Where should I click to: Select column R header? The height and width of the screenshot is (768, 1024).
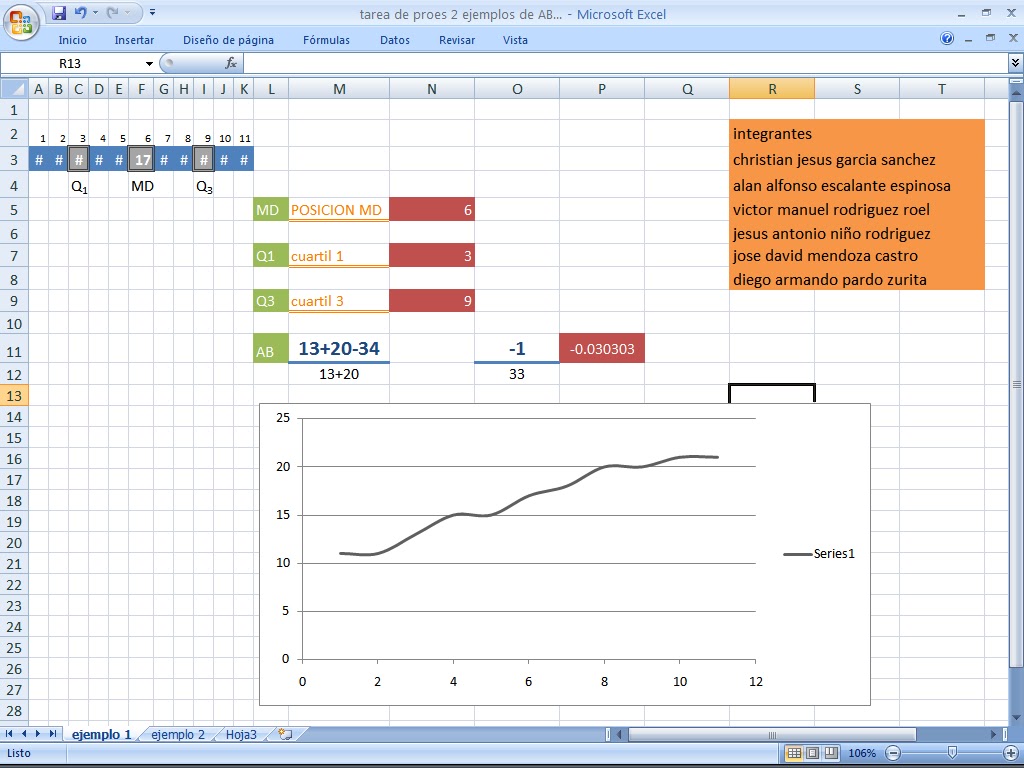(x=772, y=89)
